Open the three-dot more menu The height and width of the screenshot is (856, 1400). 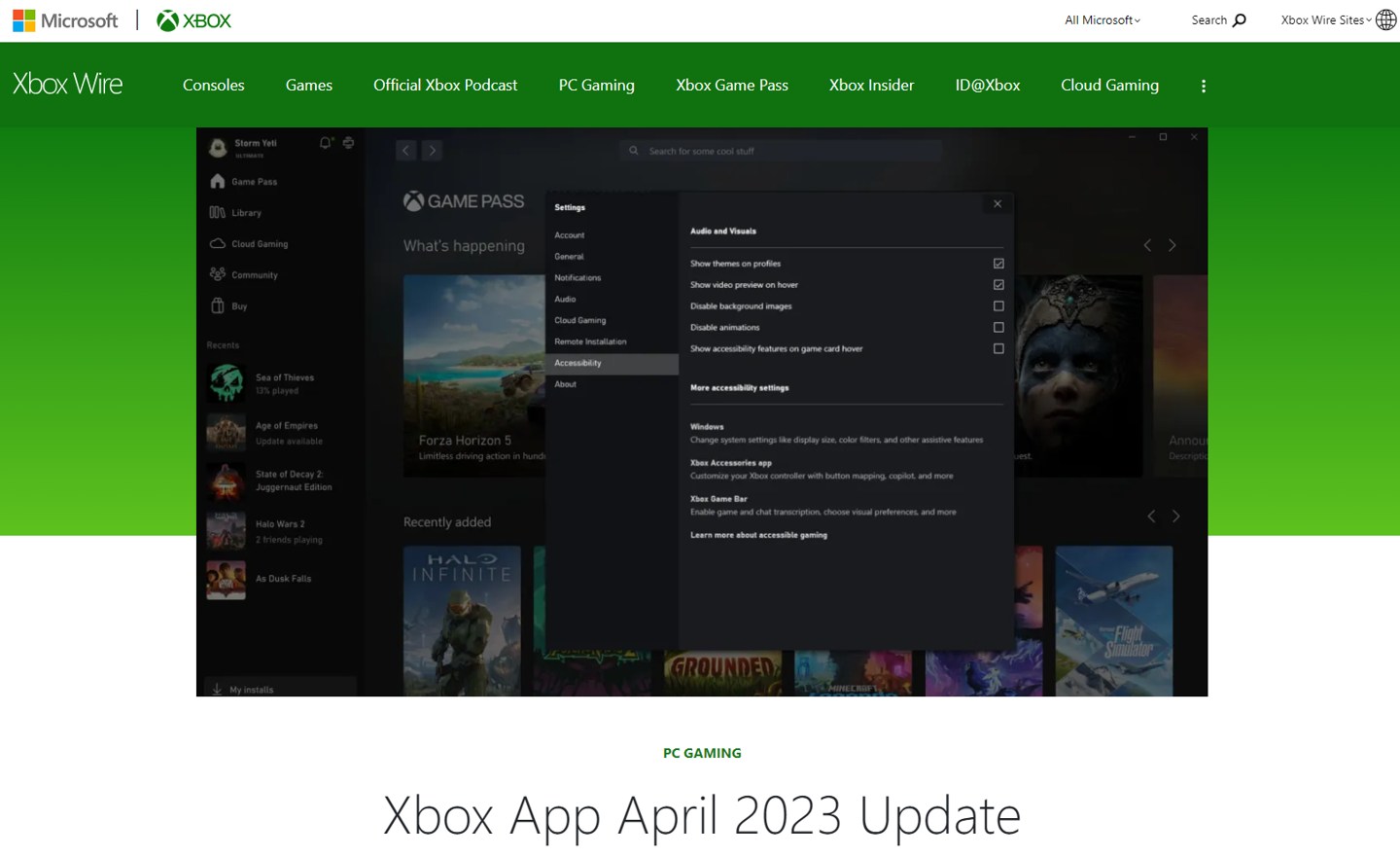click(1204, 86)
